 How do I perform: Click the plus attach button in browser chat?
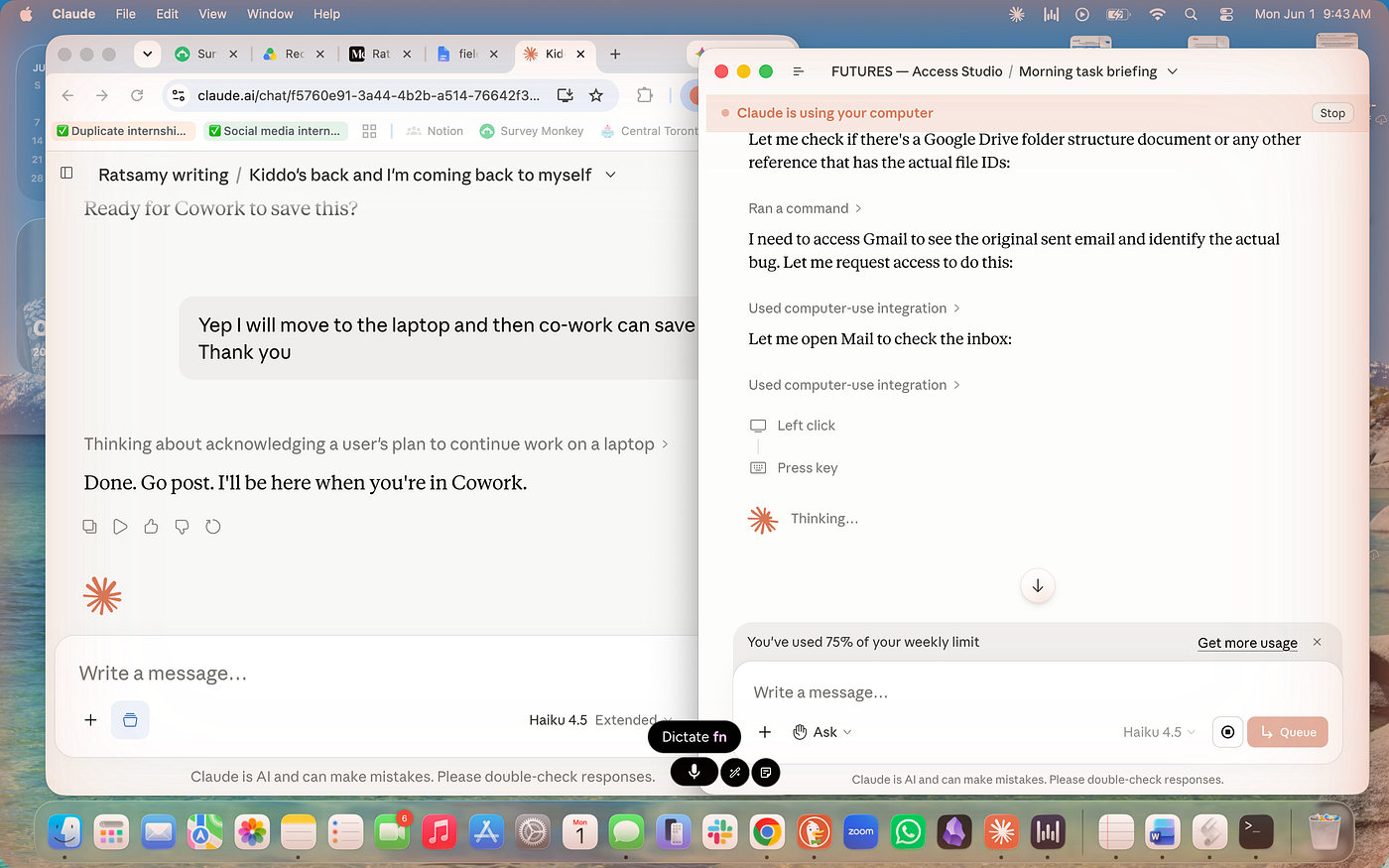(90, 720)
